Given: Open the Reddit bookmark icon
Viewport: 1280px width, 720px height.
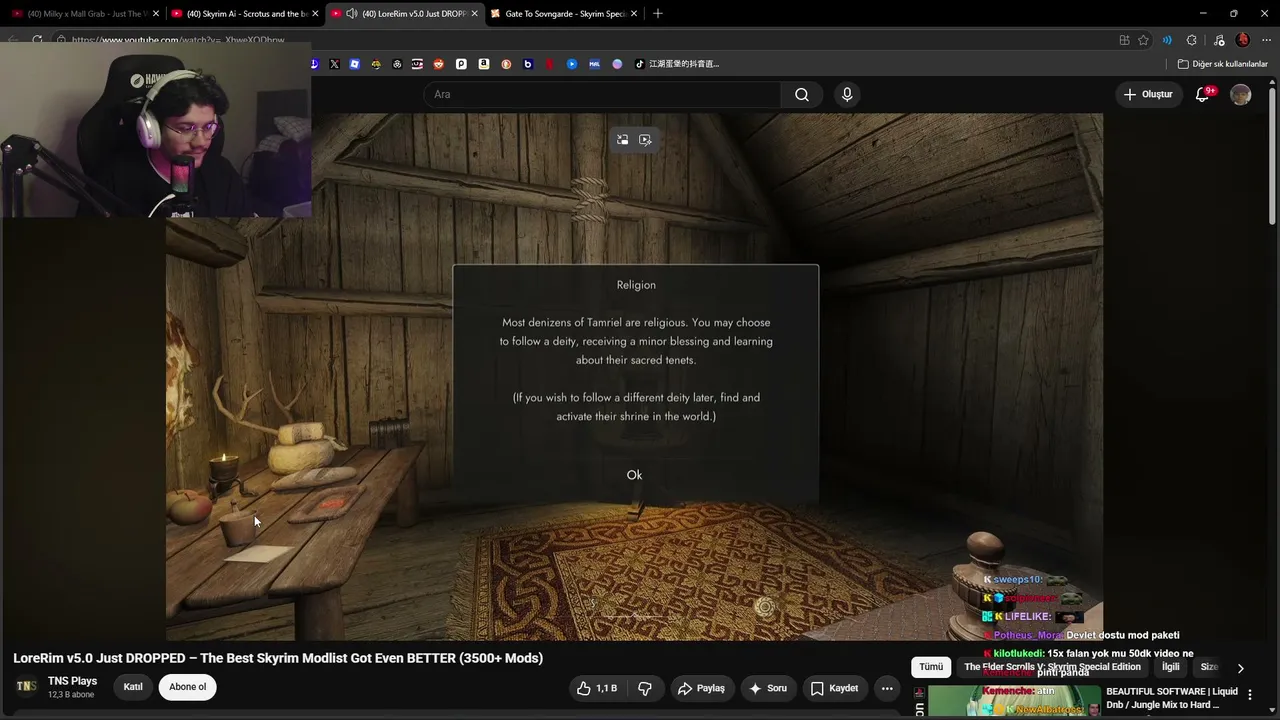Looking at the screenshot, I should point(439,64).
